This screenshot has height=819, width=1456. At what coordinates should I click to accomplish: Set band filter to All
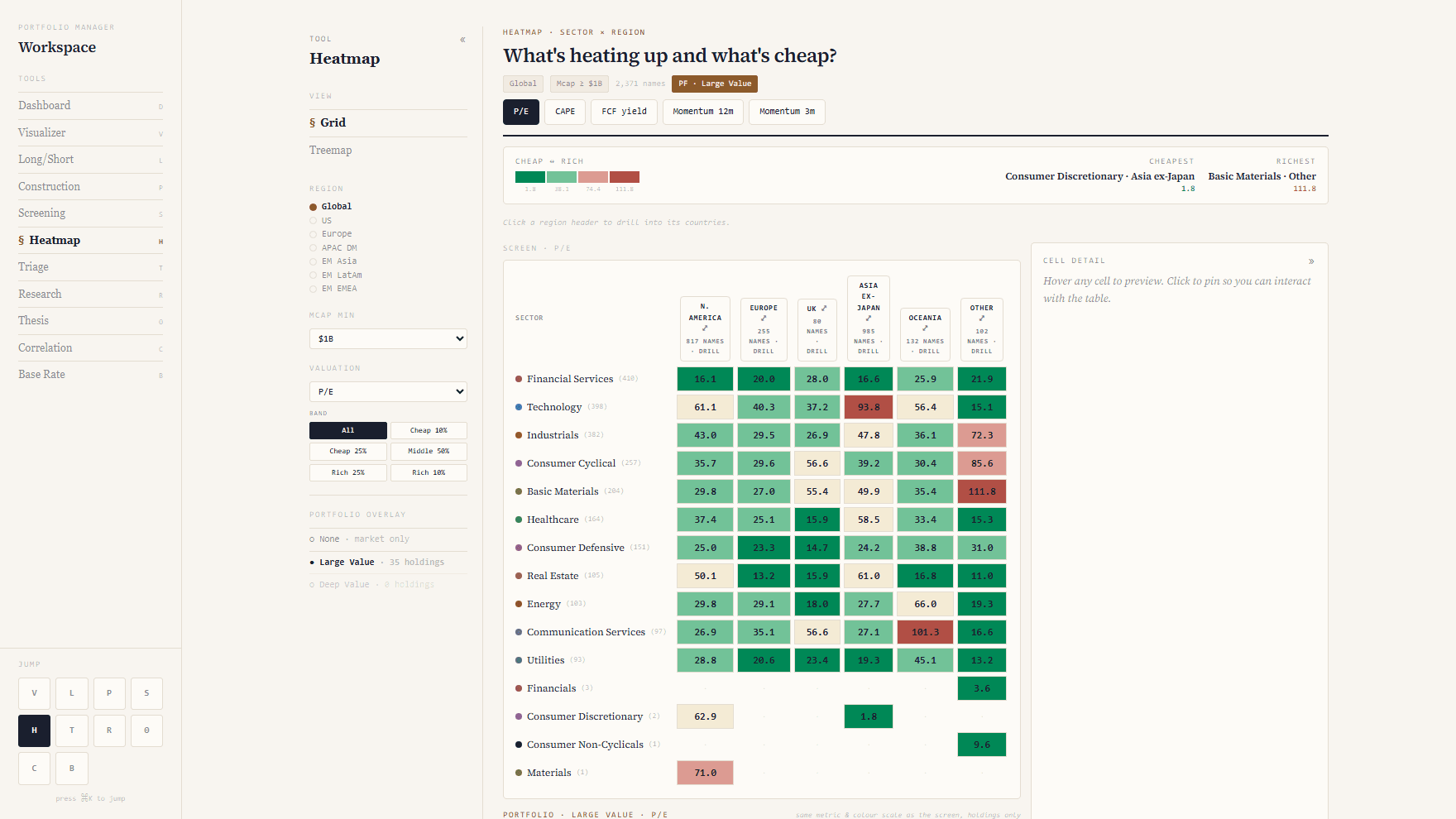tap(348, 430)
